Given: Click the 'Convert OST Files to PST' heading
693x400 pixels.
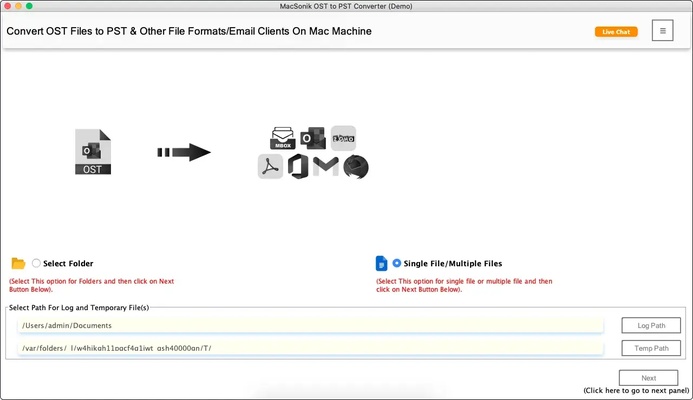Looking at the screenshot, I should click(189, 31).
